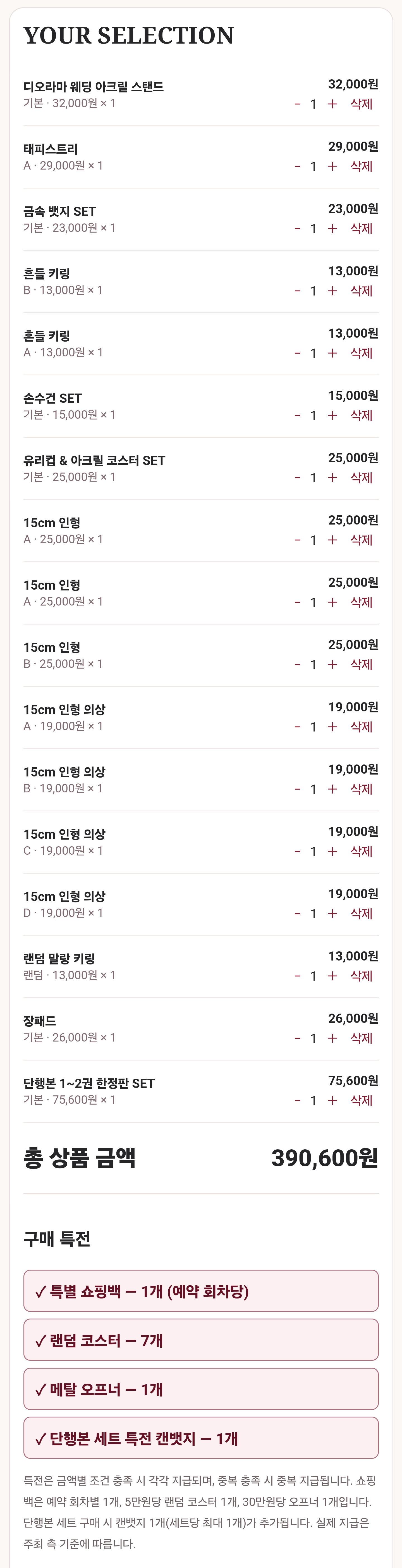Click minus for 15cm 인형 option B

pos(297,665)
